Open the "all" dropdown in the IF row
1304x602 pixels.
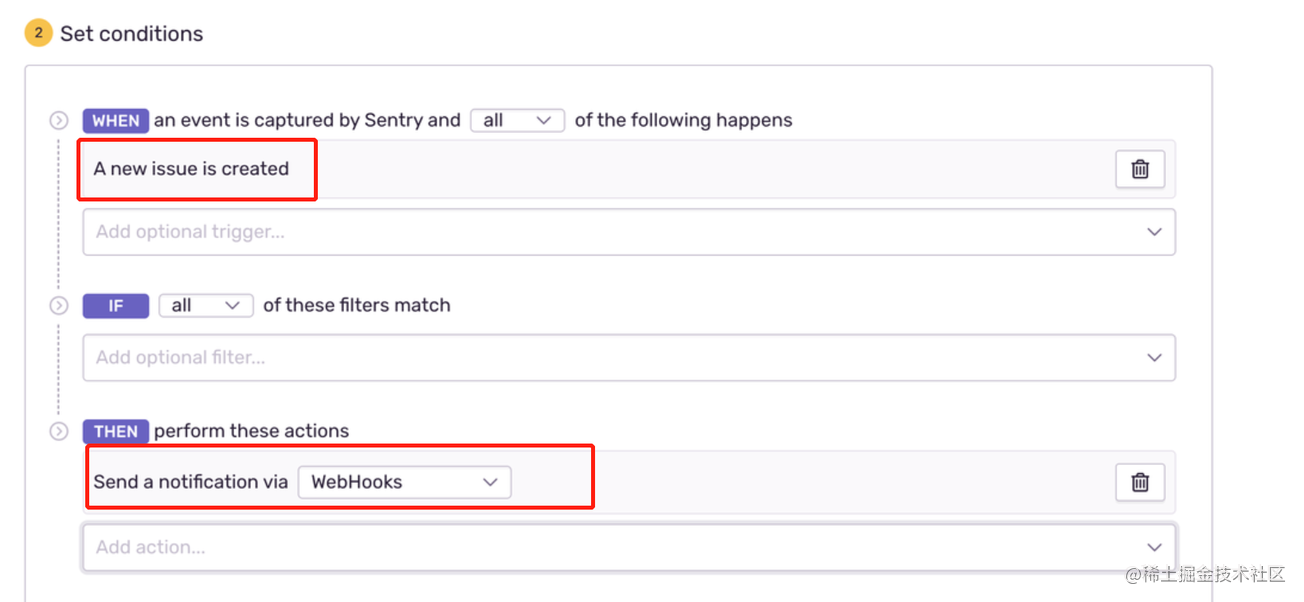[x=206, y=305]
